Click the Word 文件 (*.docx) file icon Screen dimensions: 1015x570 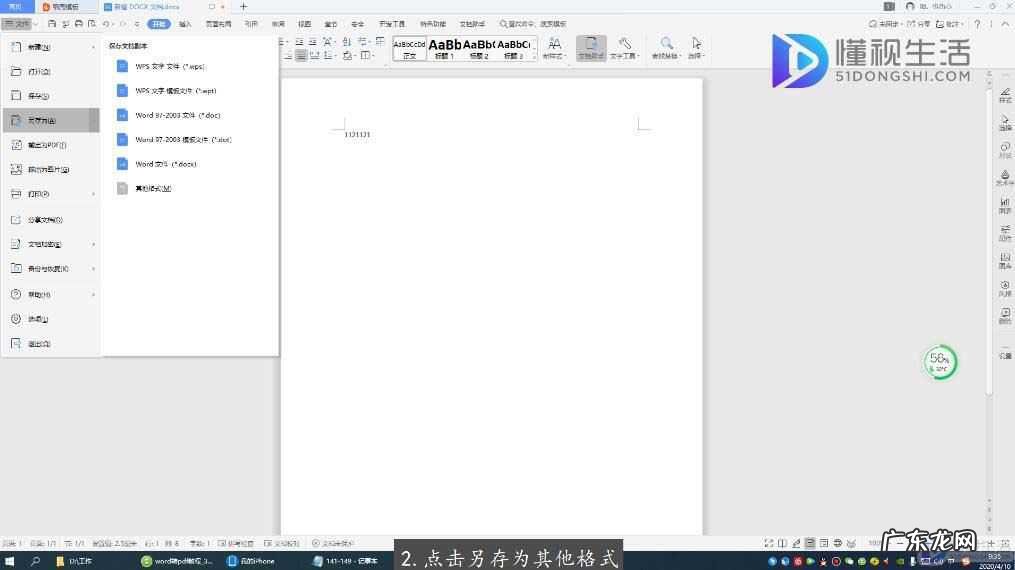point(122,164)
